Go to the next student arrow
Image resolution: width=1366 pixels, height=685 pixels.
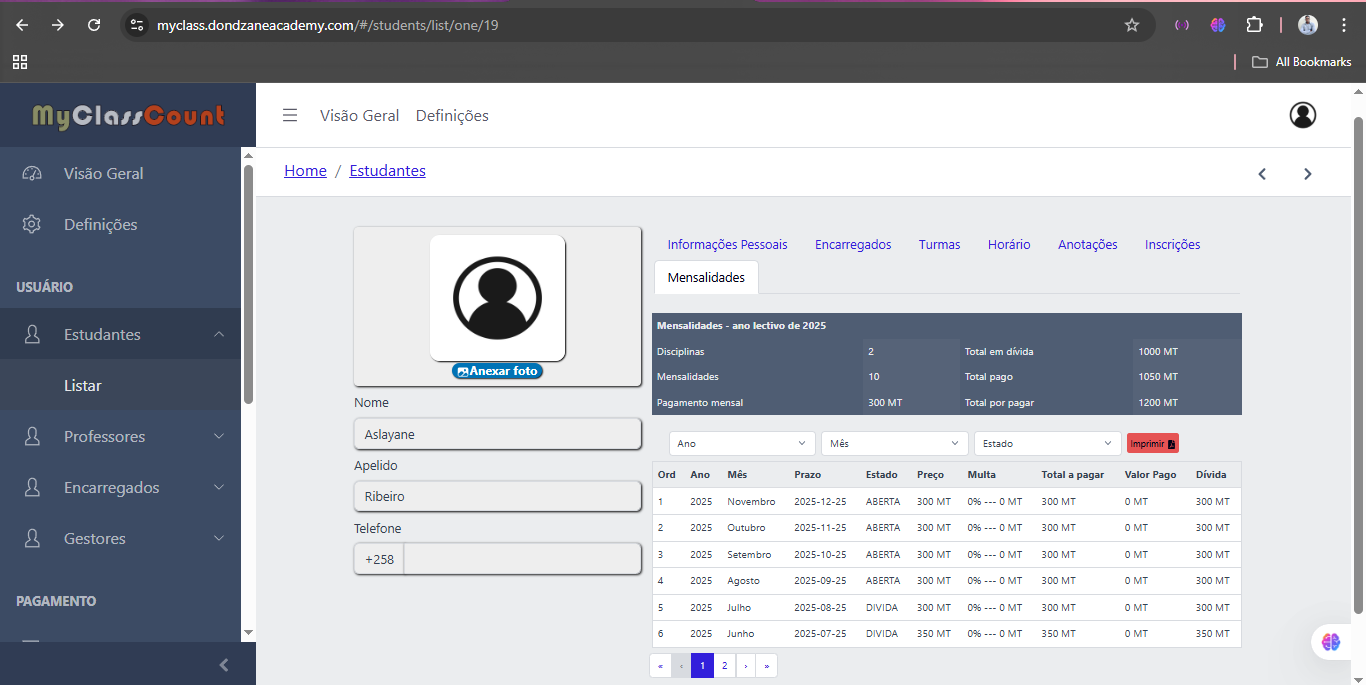(x=1307, y=174)
